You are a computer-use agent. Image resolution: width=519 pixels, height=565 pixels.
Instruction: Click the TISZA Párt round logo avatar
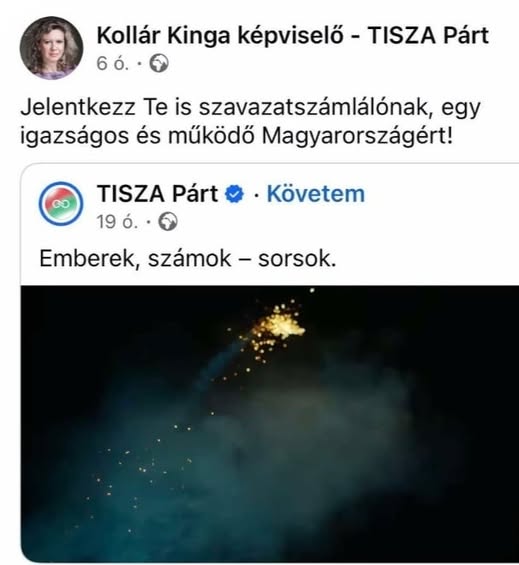(x=61, y=204)
